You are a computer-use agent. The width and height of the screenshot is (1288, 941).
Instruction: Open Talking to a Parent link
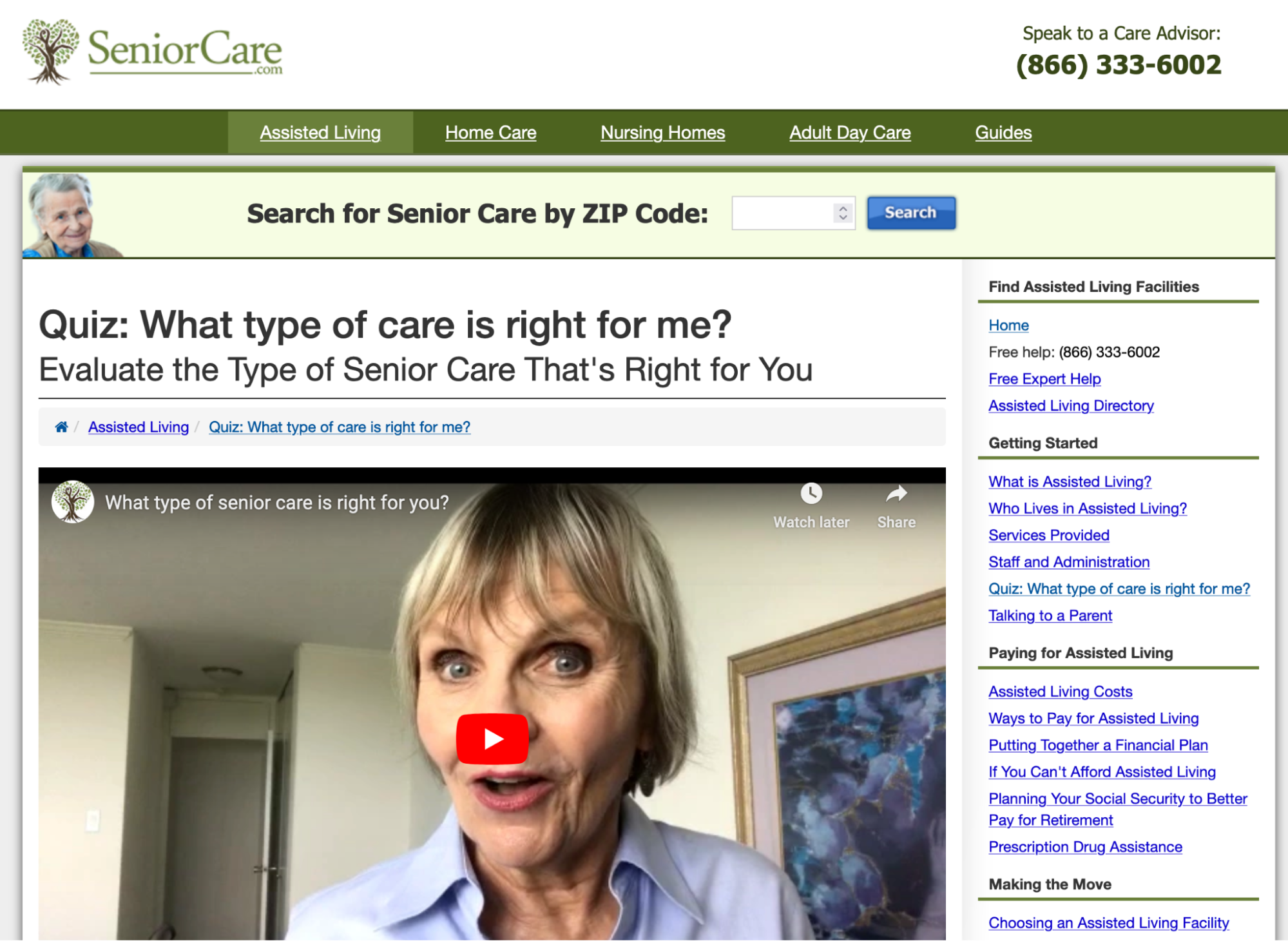pos(1050,616)
